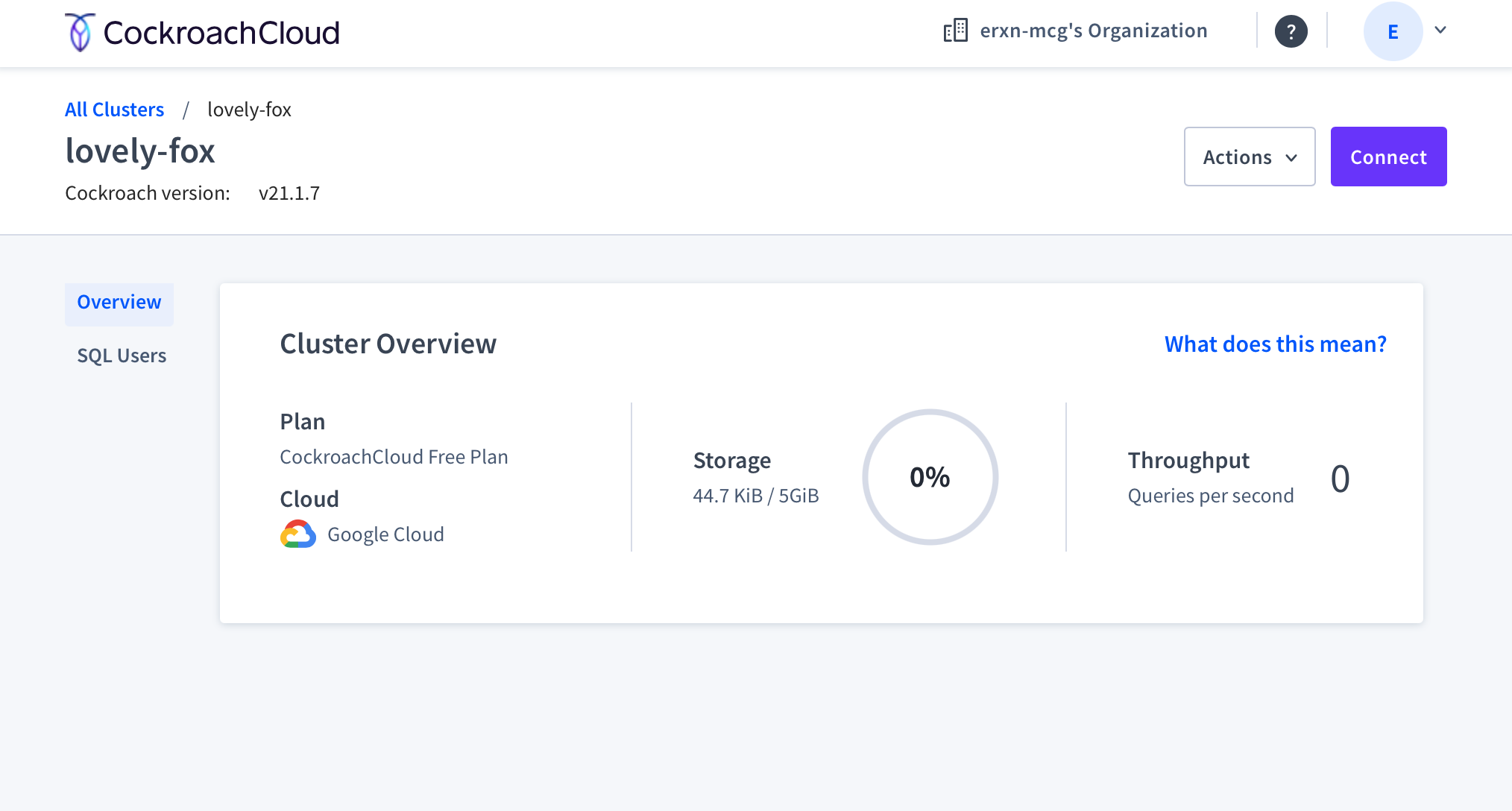This screenshot has height=811, width=1512.
Task: Switch to the SQL Users tab
Action: 122,356
